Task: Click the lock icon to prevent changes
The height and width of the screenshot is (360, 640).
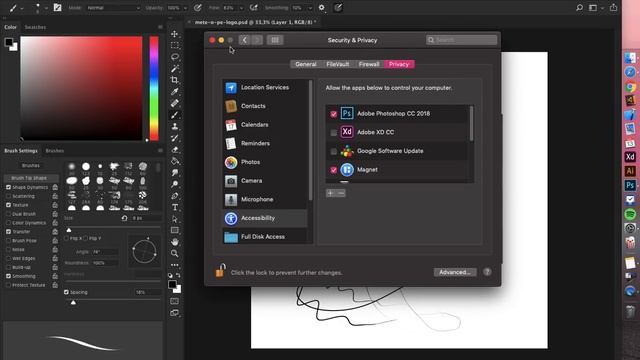Action: (x=220, y=270)
